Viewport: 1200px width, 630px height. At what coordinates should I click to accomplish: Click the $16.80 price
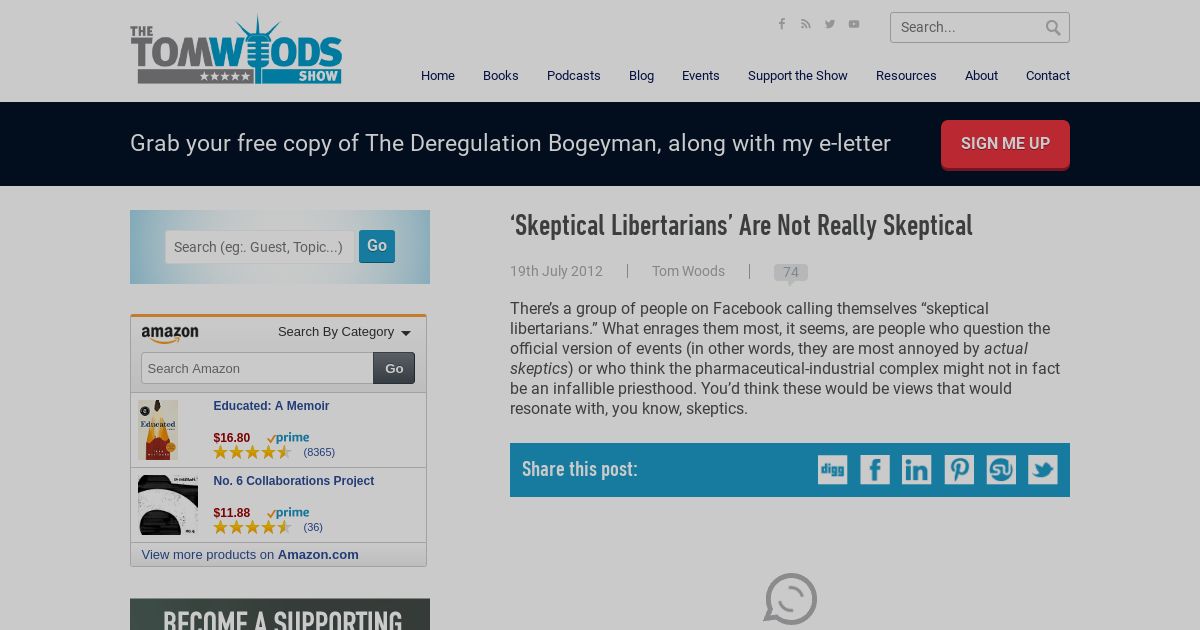click(232, 438)
